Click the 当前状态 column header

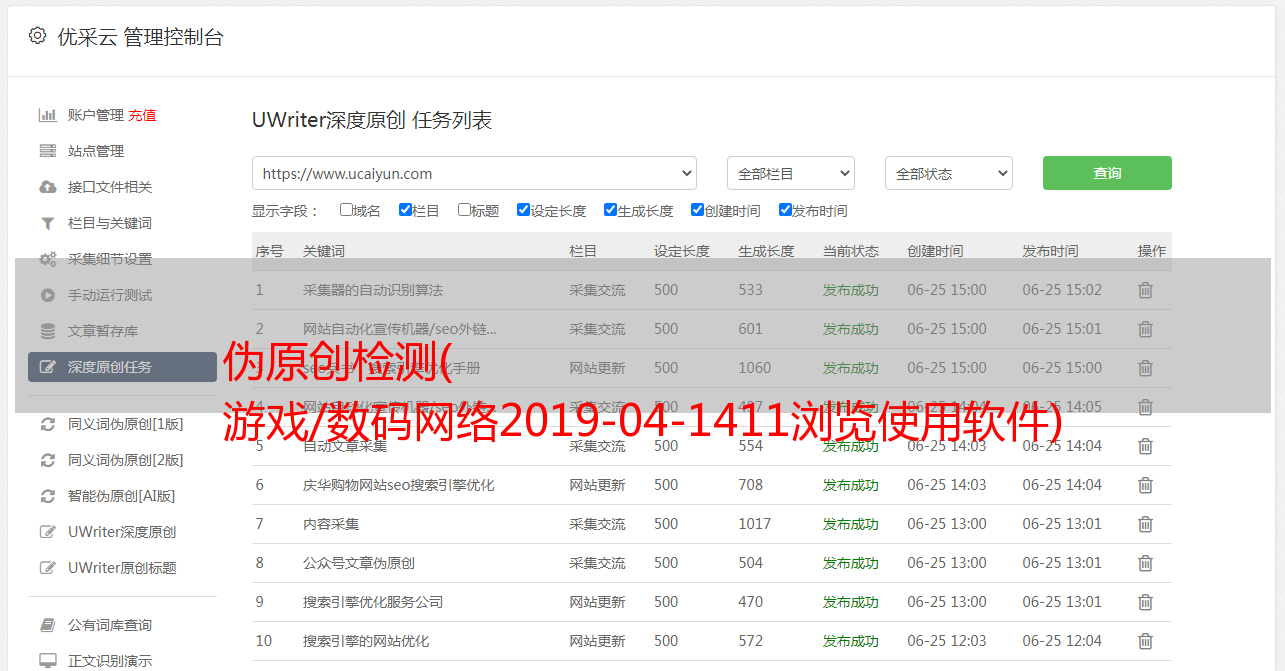tap(851, 251)
